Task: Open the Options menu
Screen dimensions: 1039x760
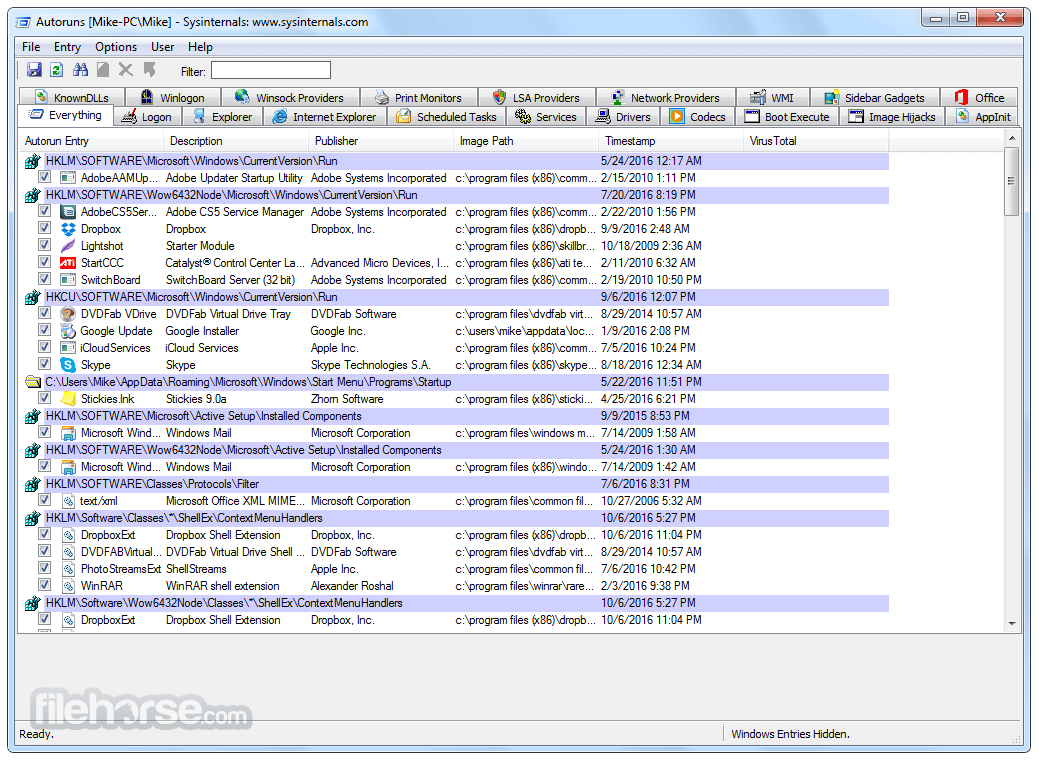Action: [116, 47]
